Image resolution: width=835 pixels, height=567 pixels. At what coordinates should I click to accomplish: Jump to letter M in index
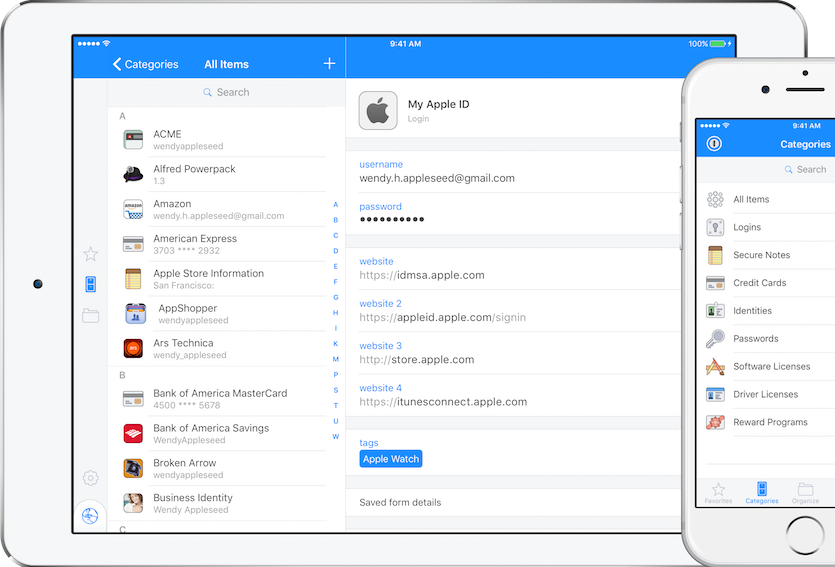click(335, 359)
